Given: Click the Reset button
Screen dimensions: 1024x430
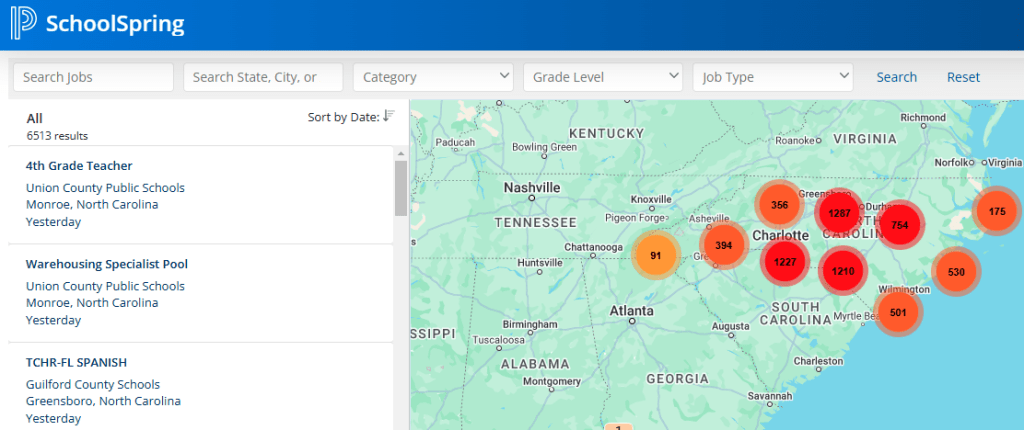Looking at the screenshot, I should 963,77.
